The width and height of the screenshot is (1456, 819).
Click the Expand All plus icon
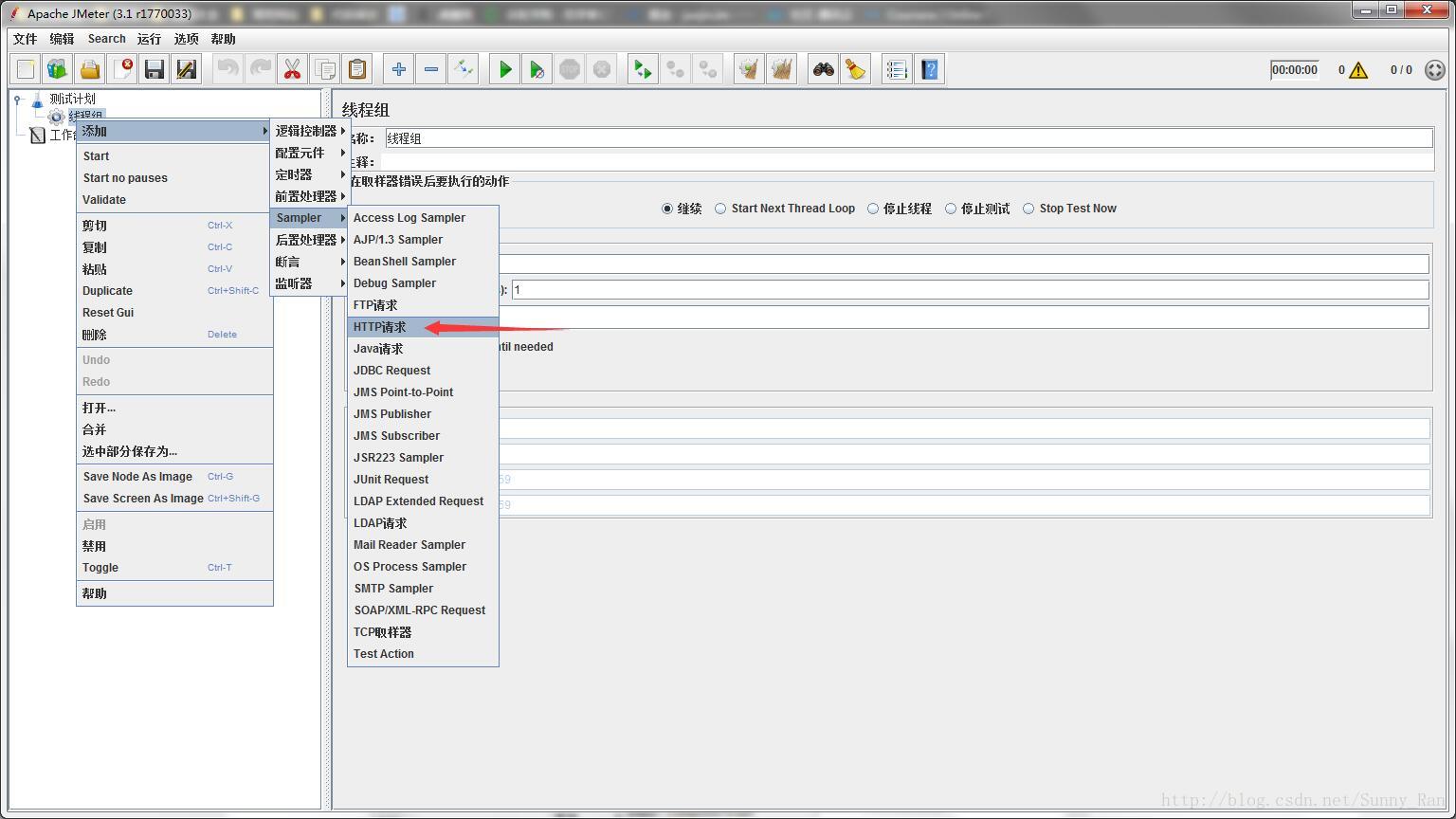coord(399,69)
